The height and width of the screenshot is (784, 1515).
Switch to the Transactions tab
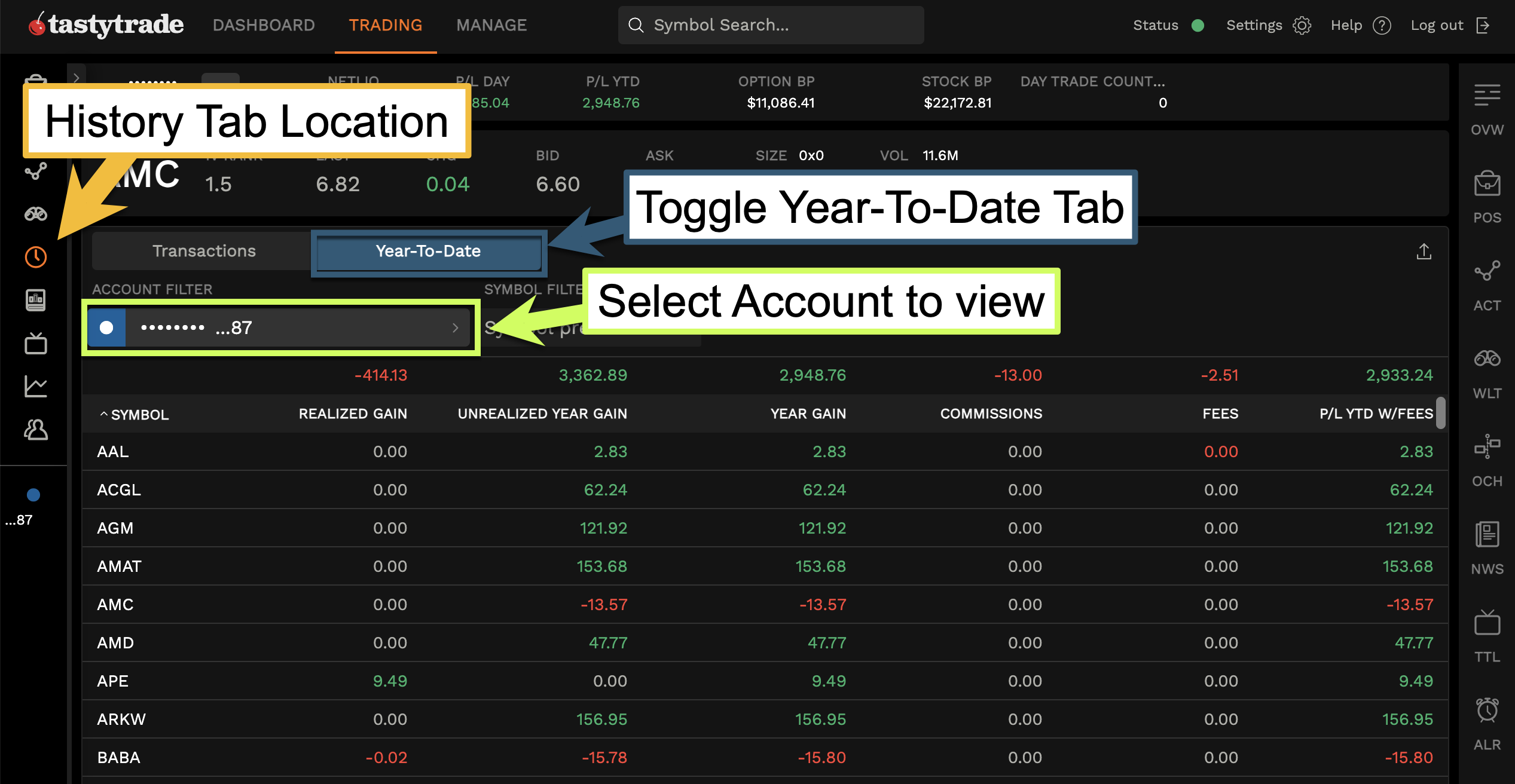point(204,250)
